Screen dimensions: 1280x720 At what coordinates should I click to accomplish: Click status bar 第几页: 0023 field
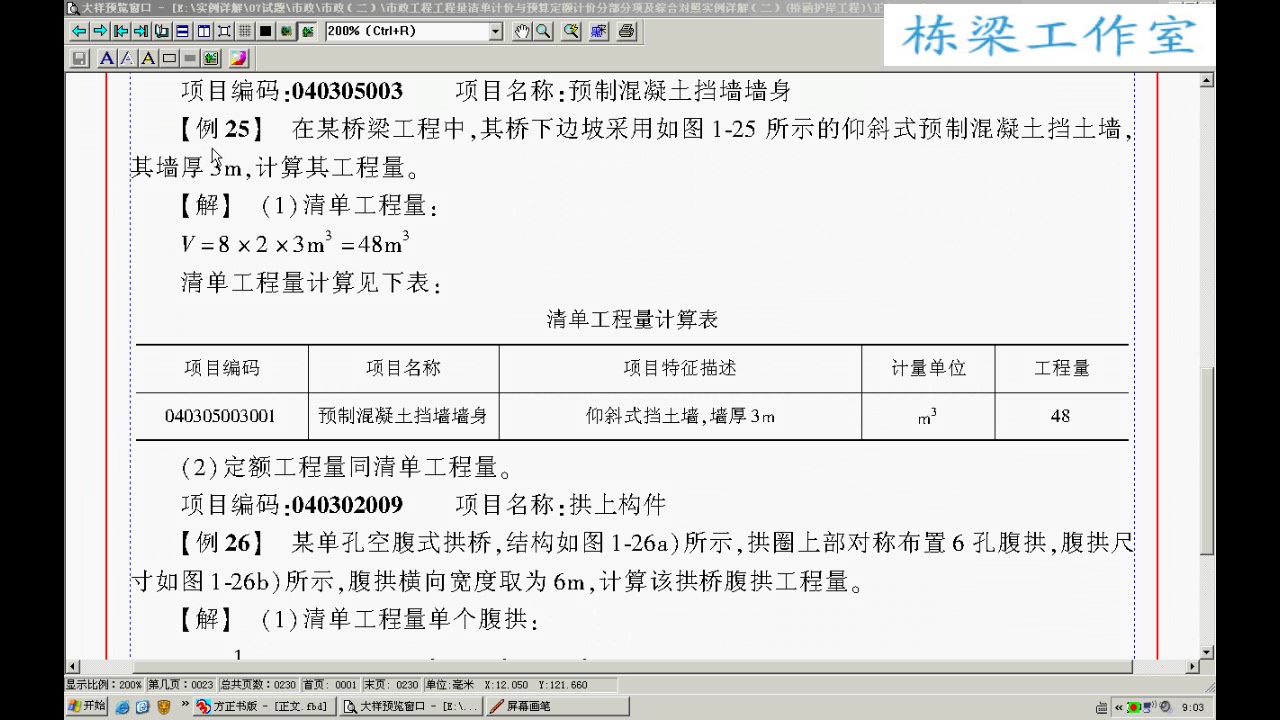click(182, 685)
